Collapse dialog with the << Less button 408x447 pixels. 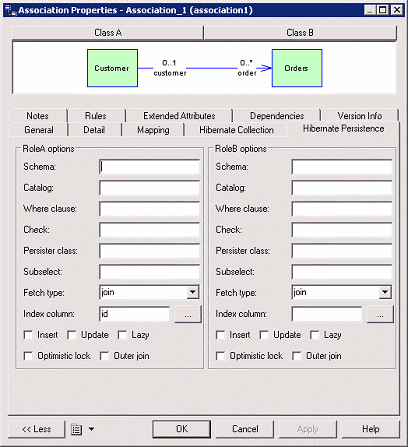(x=36, y=429)
